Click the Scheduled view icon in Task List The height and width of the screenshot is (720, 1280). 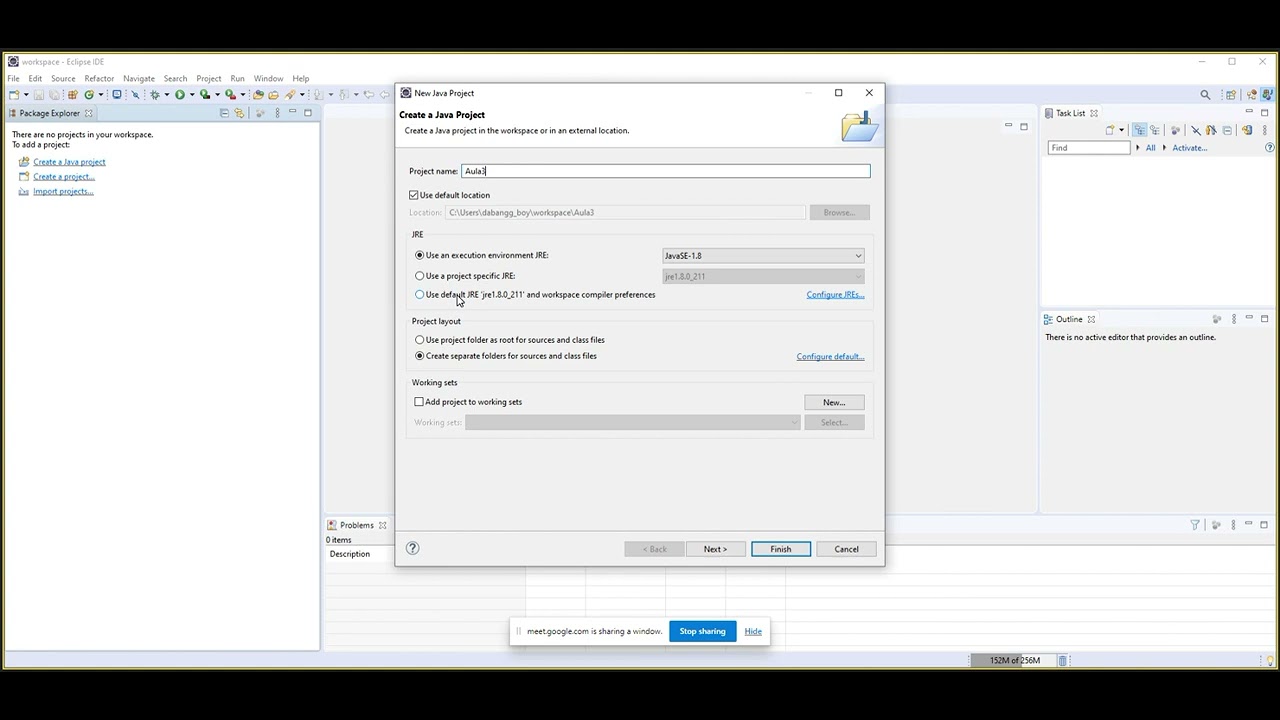tap(1155, 130)
